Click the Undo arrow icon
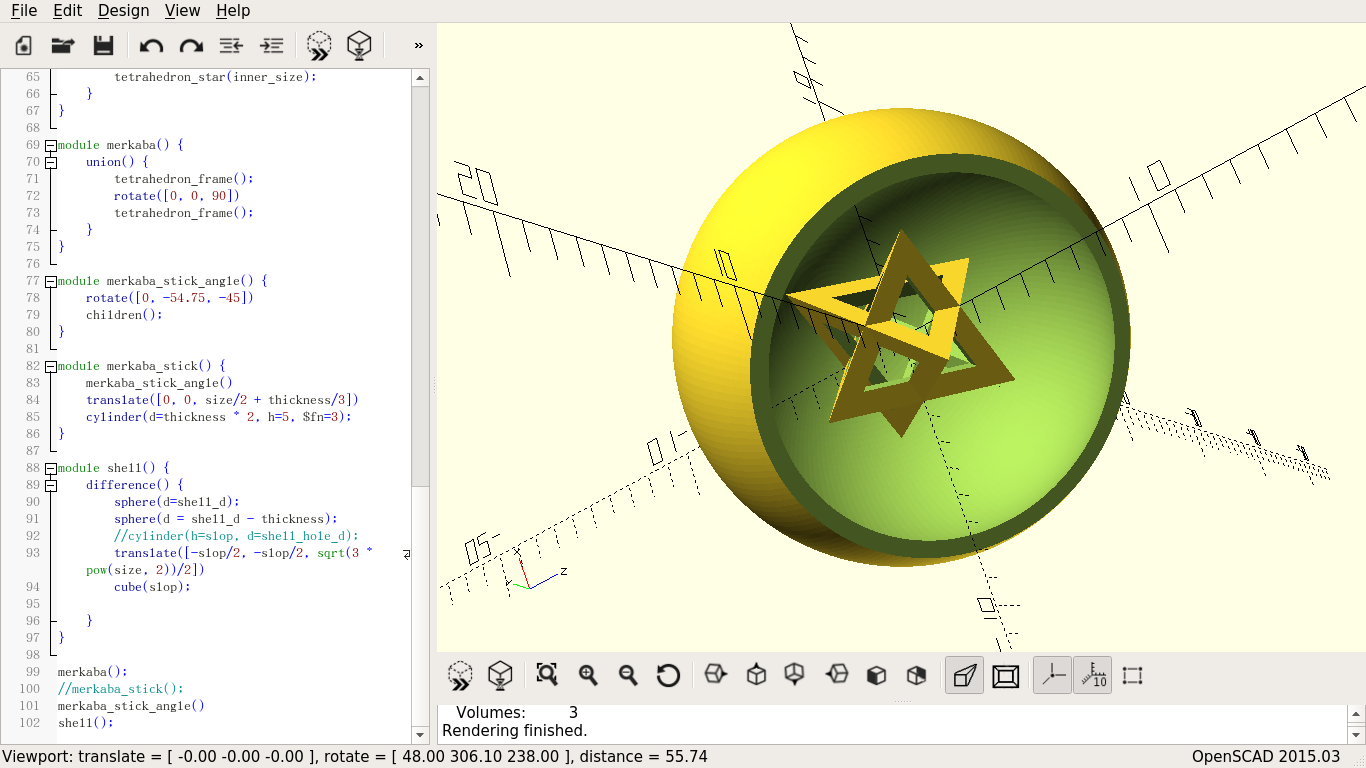The height and width of the screenshot is (768, 1366). [151, 45]
